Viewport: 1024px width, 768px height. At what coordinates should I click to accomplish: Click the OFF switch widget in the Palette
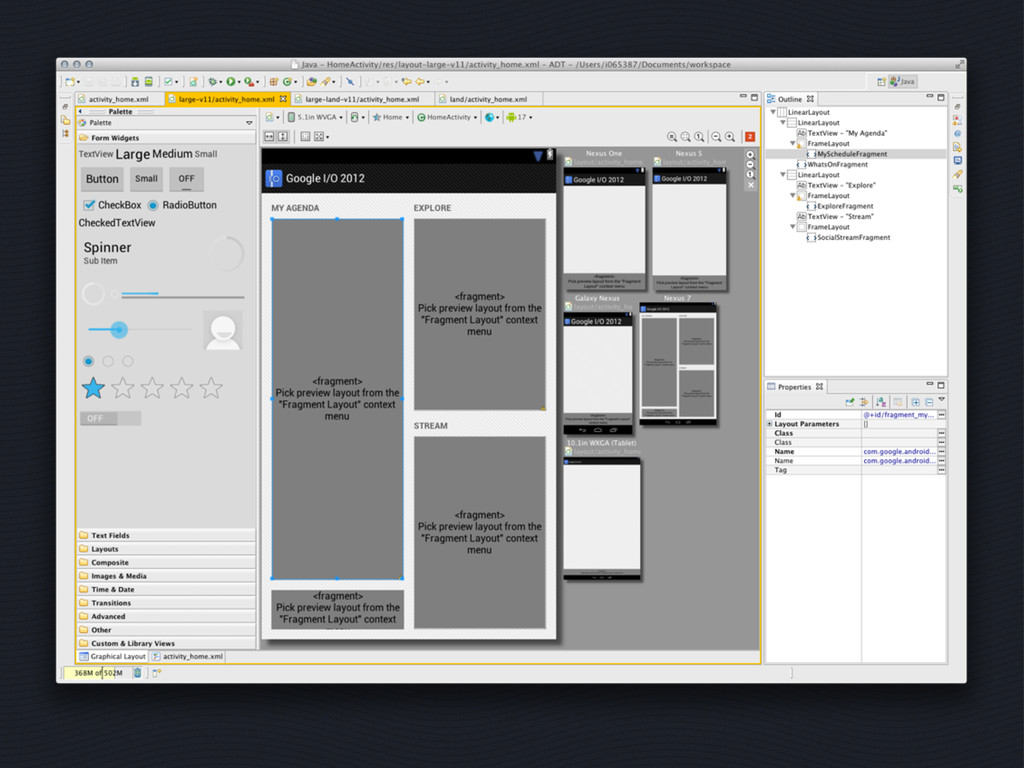click(x=110, y=419)
